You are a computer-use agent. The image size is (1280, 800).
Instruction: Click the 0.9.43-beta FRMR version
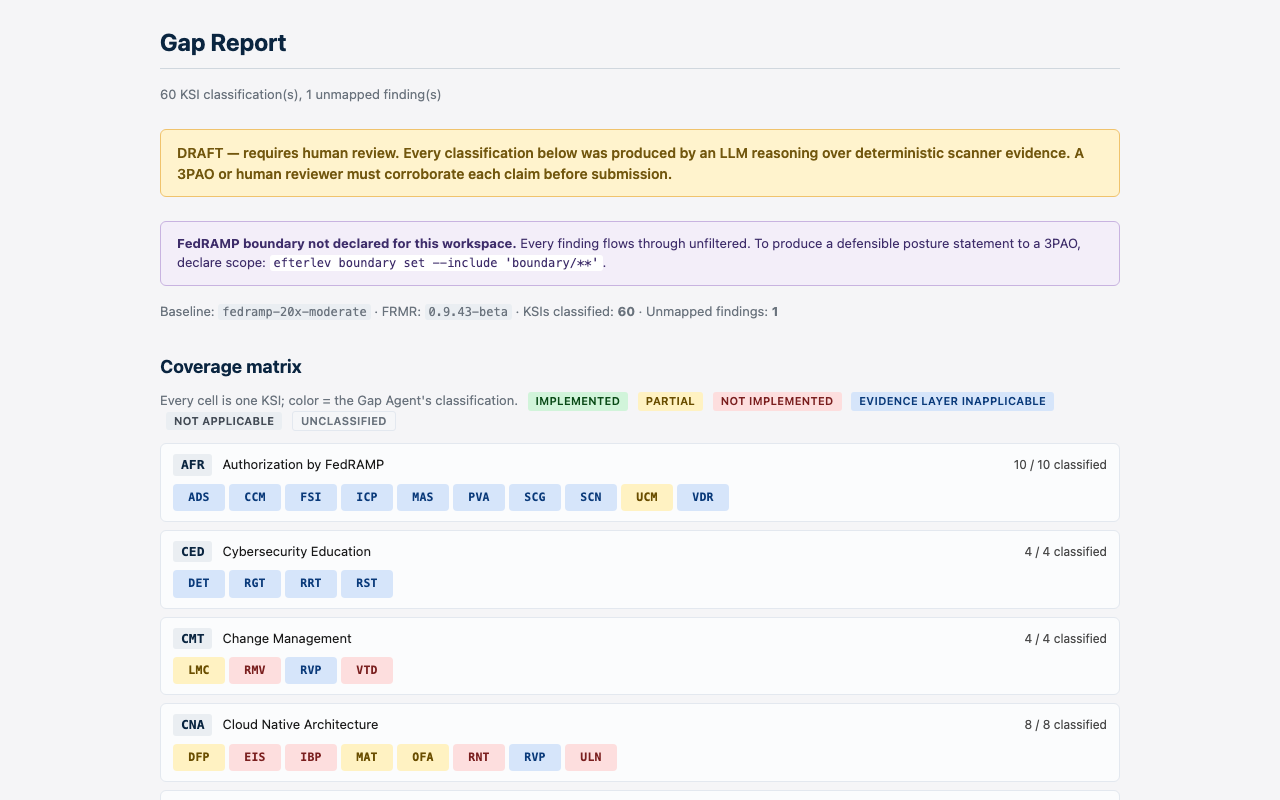point(469,312)
